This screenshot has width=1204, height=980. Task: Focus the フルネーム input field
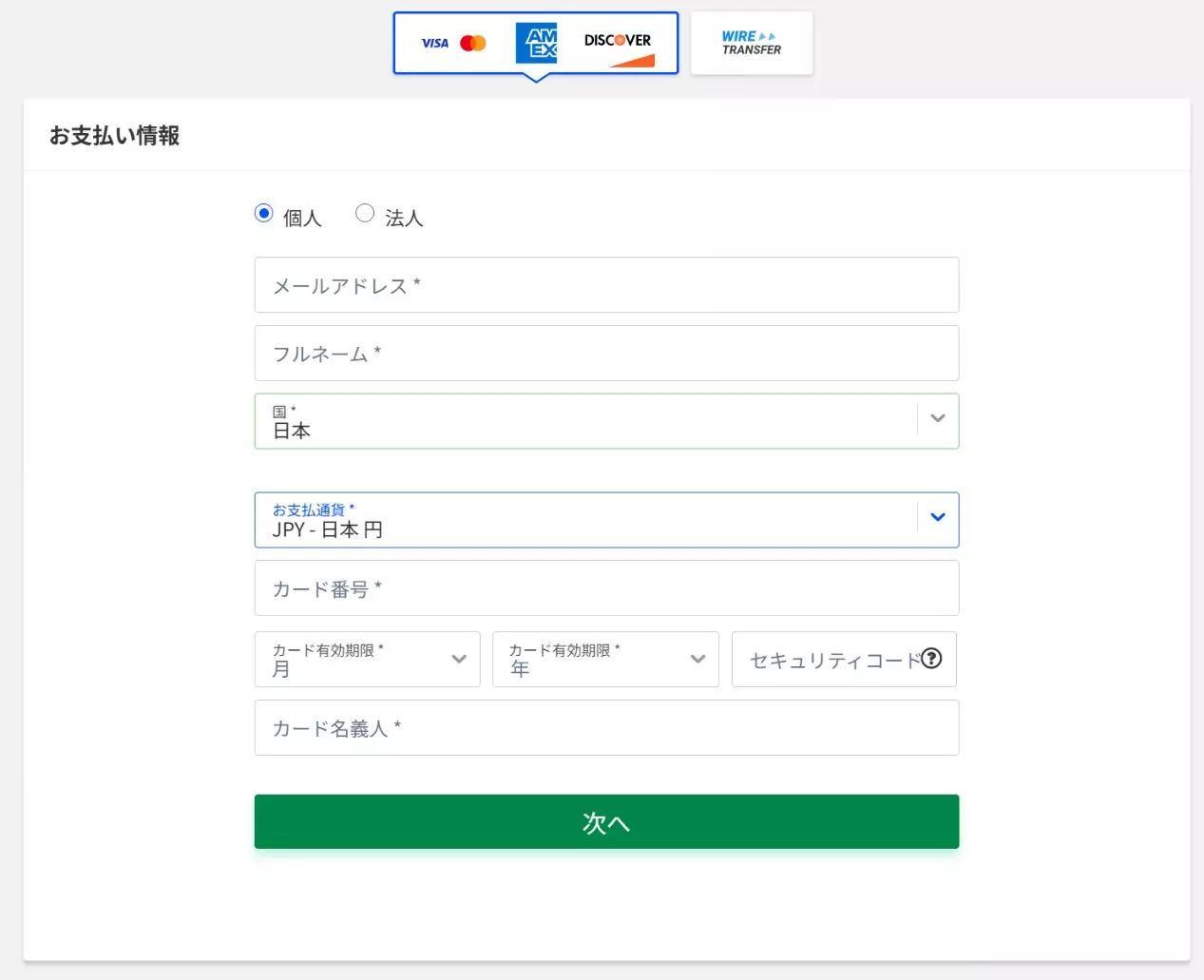coord(606,354)
